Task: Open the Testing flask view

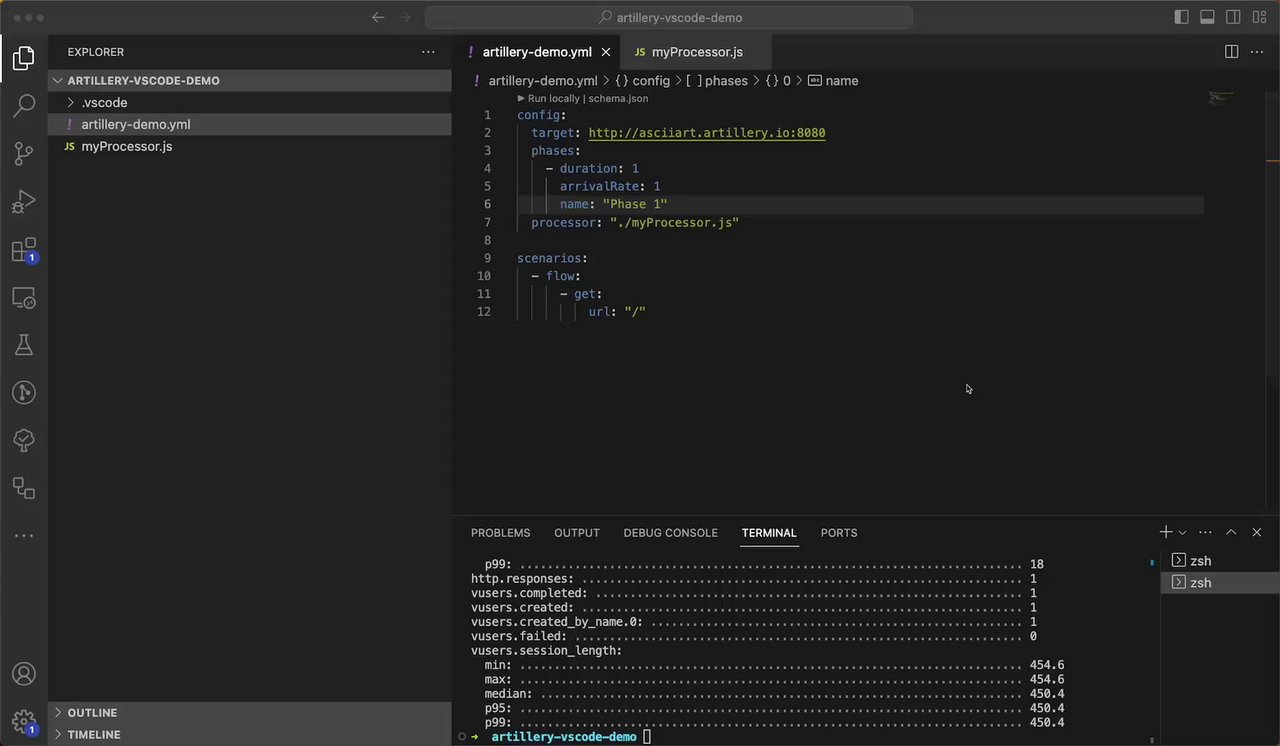Action: [x=24, y=345]
